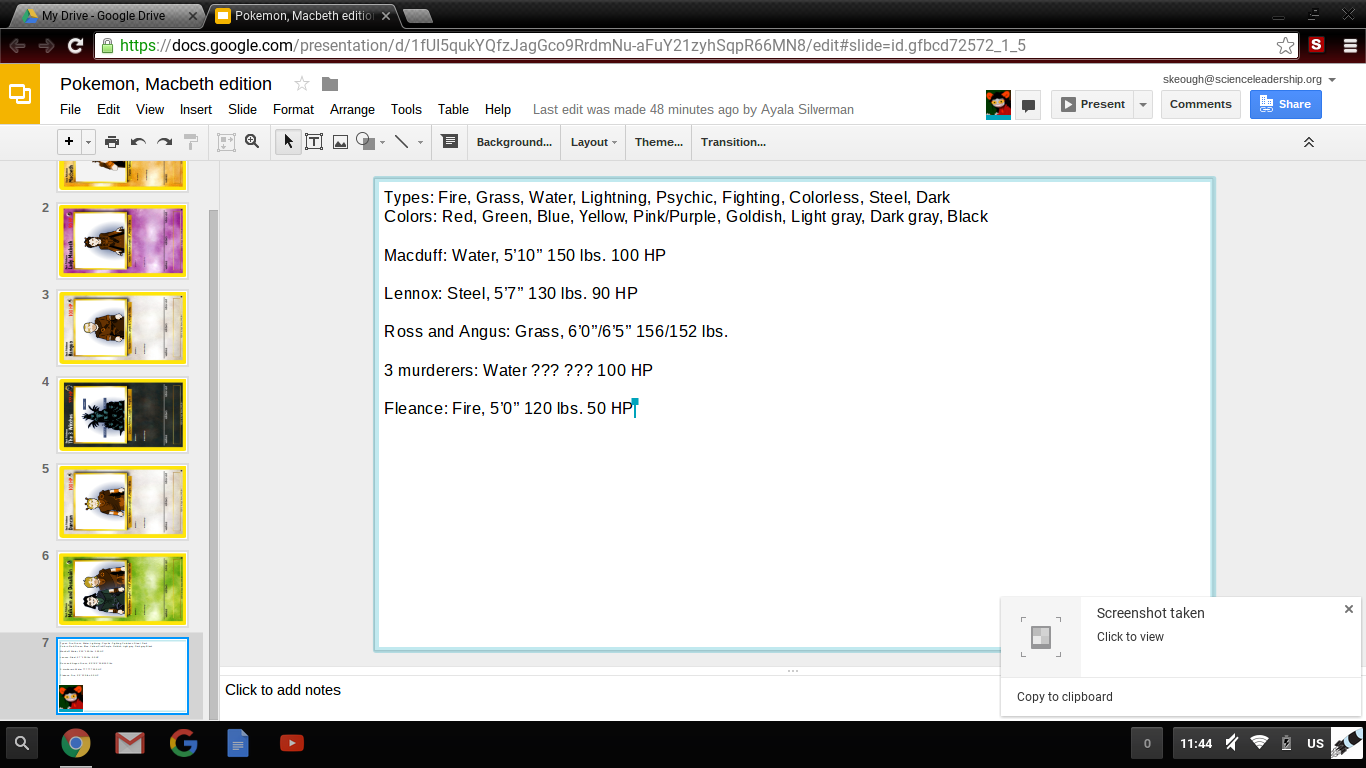Select the line tool
This screenshot has height=768, width=1366.
(x=402, y=142)
